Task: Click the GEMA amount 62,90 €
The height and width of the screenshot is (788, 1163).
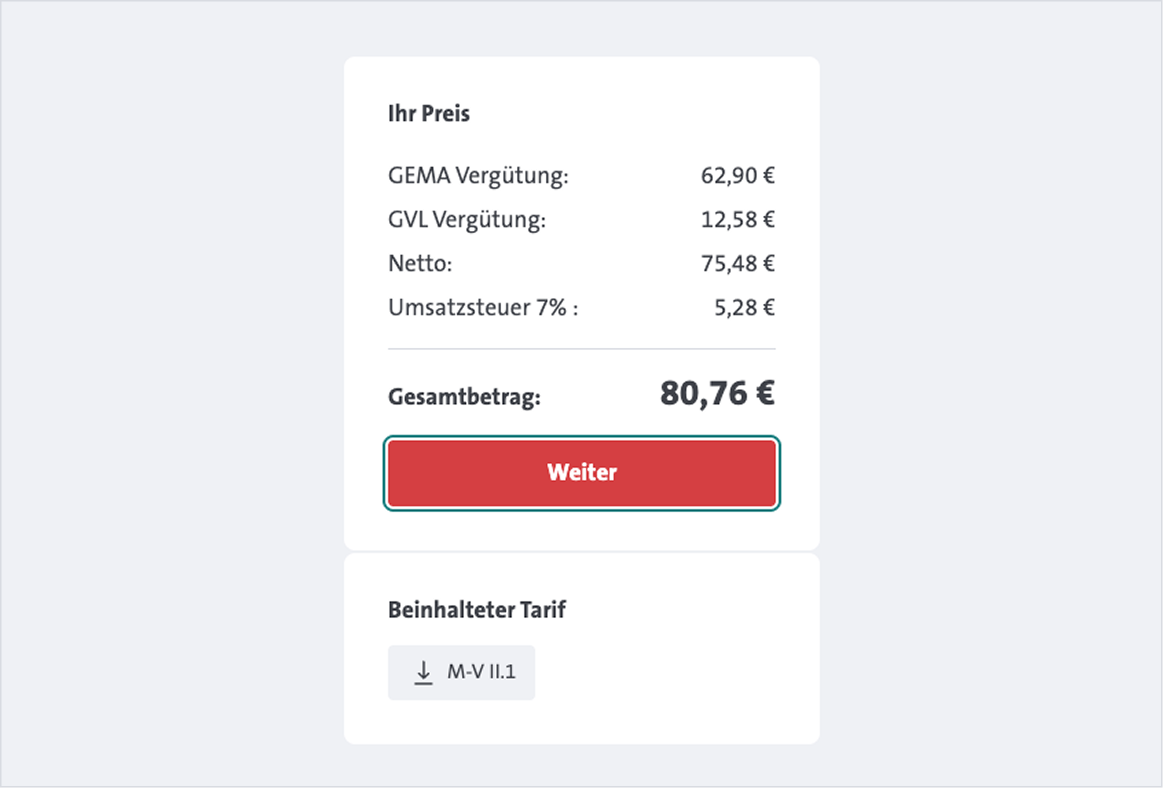Action: [738, 175]
